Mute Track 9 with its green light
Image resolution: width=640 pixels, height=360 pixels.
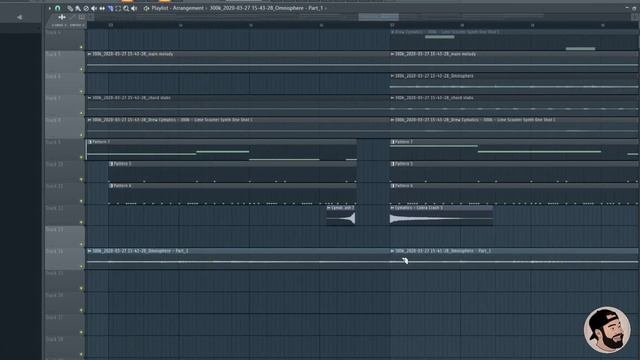pyautogui.click(x=81, y=157)
